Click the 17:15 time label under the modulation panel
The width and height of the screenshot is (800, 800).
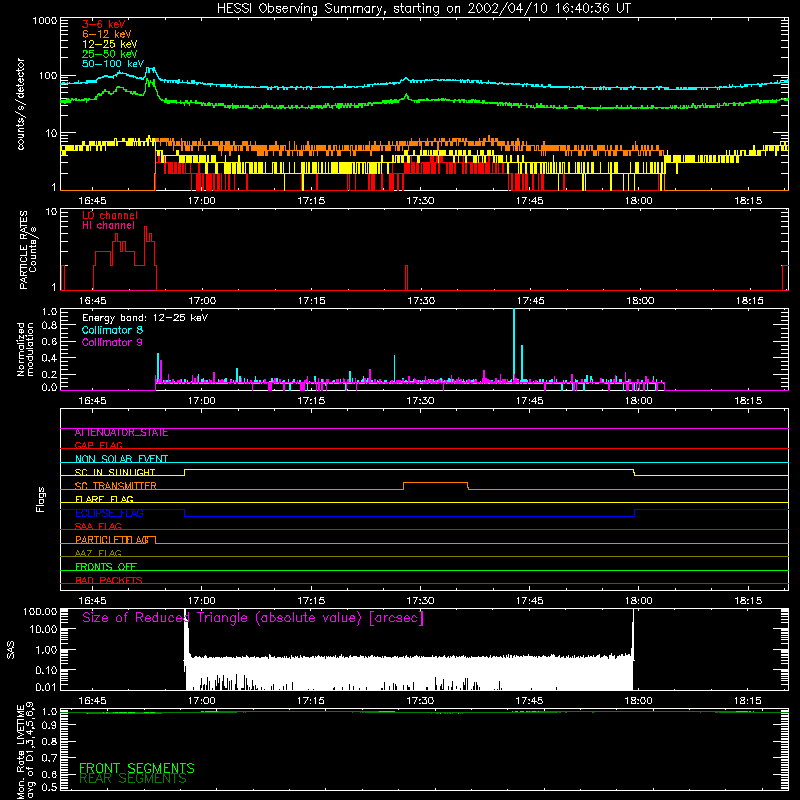311,401
